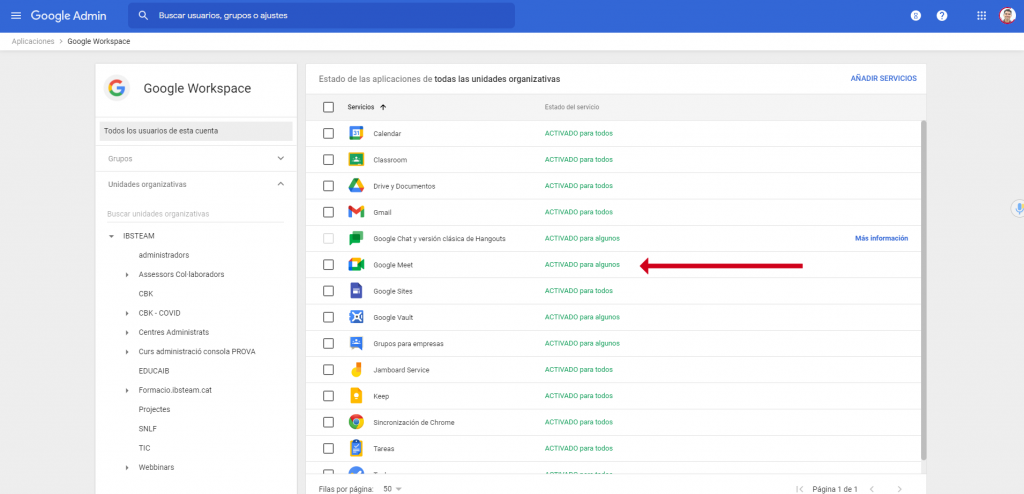The image size is (1024, 494).
Task: Select the Drive y Documentos checkbox
Action: [328, 186]
